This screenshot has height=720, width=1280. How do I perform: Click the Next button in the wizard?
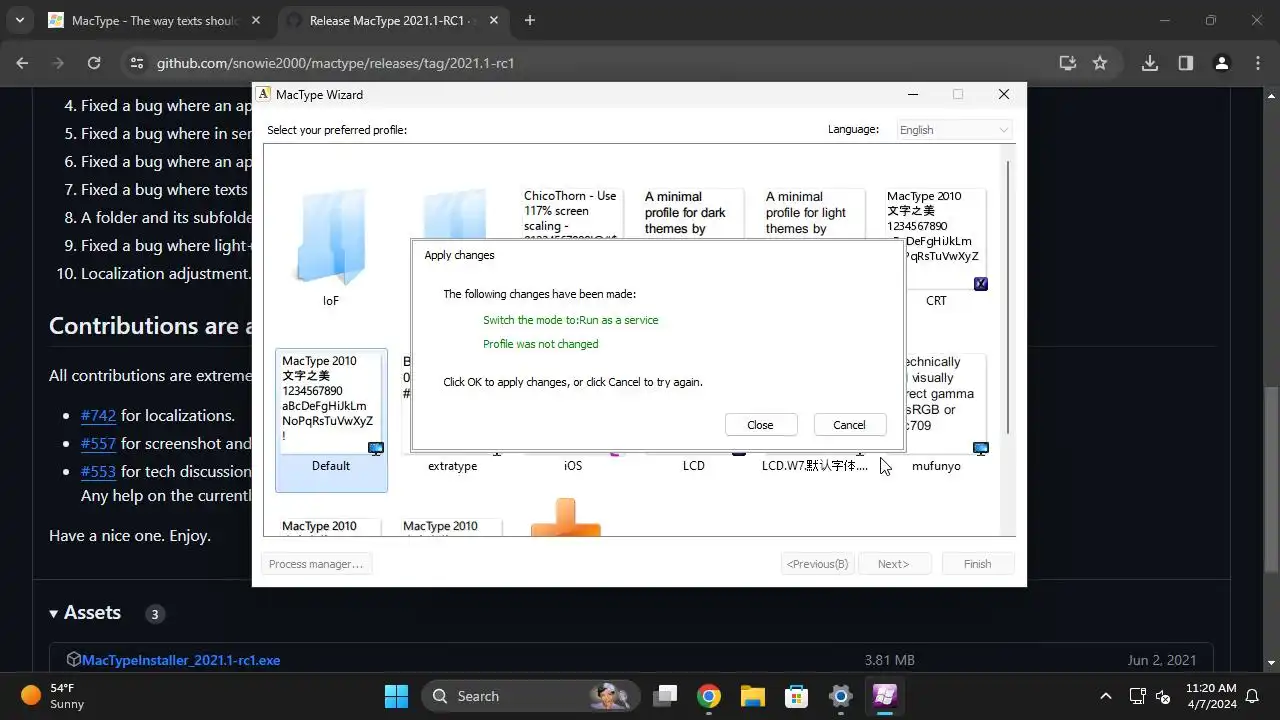click(x=894, y=564)
